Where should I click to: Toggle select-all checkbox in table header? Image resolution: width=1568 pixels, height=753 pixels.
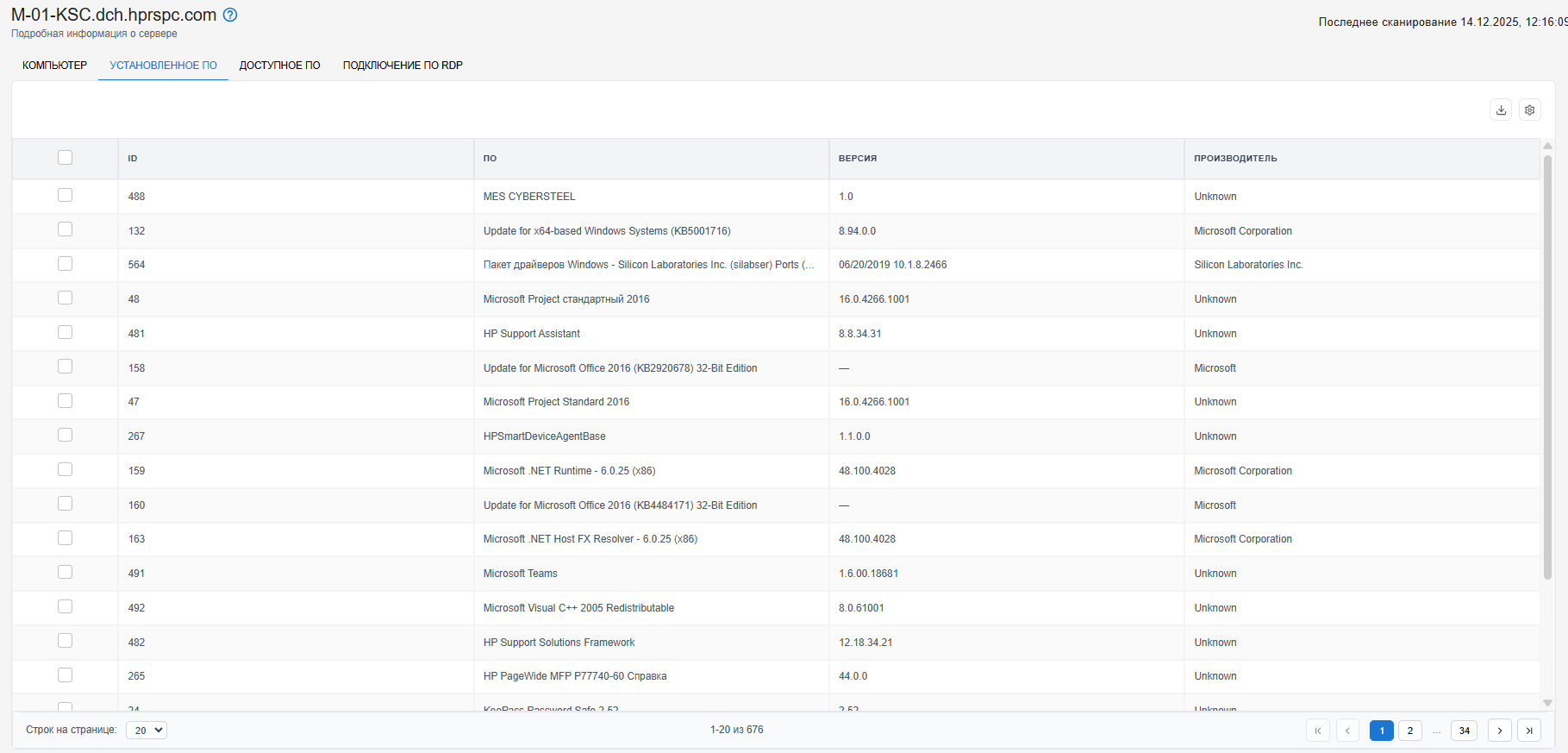[x=65, y=158]
